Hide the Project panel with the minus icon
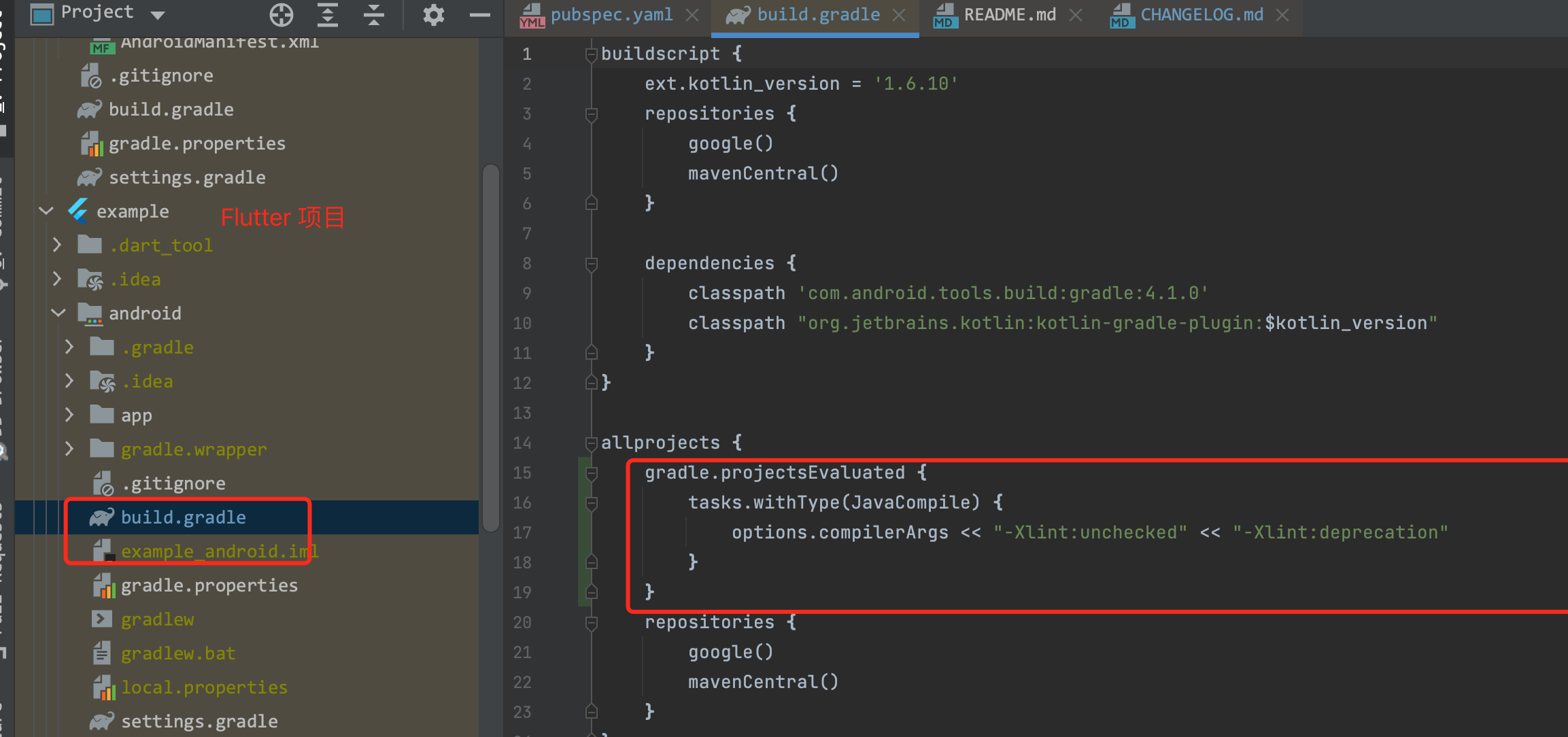The width and height of the screenshot is (1568, 737). tap(479, 14)
